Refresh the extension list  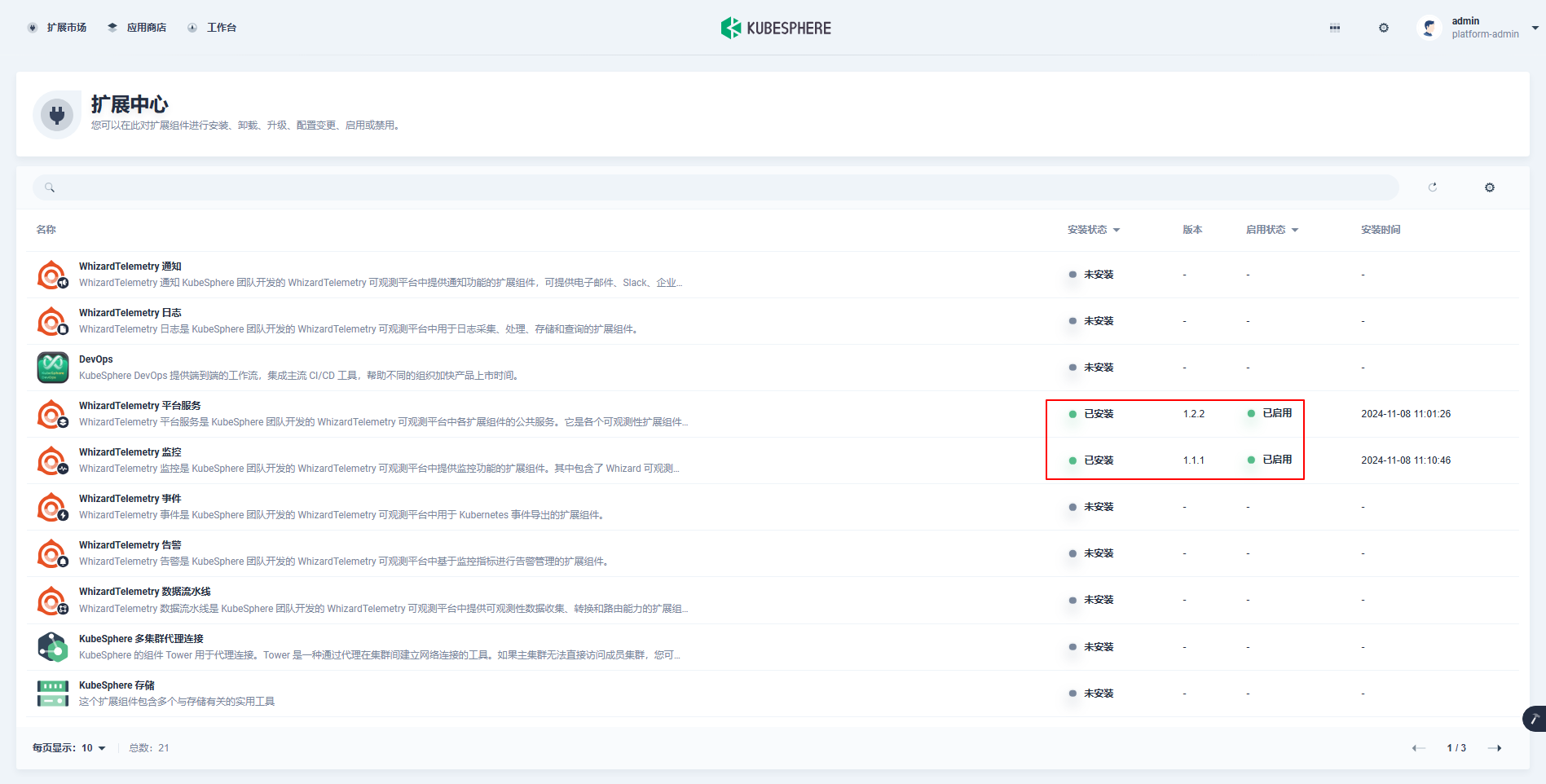[1433, 187]
